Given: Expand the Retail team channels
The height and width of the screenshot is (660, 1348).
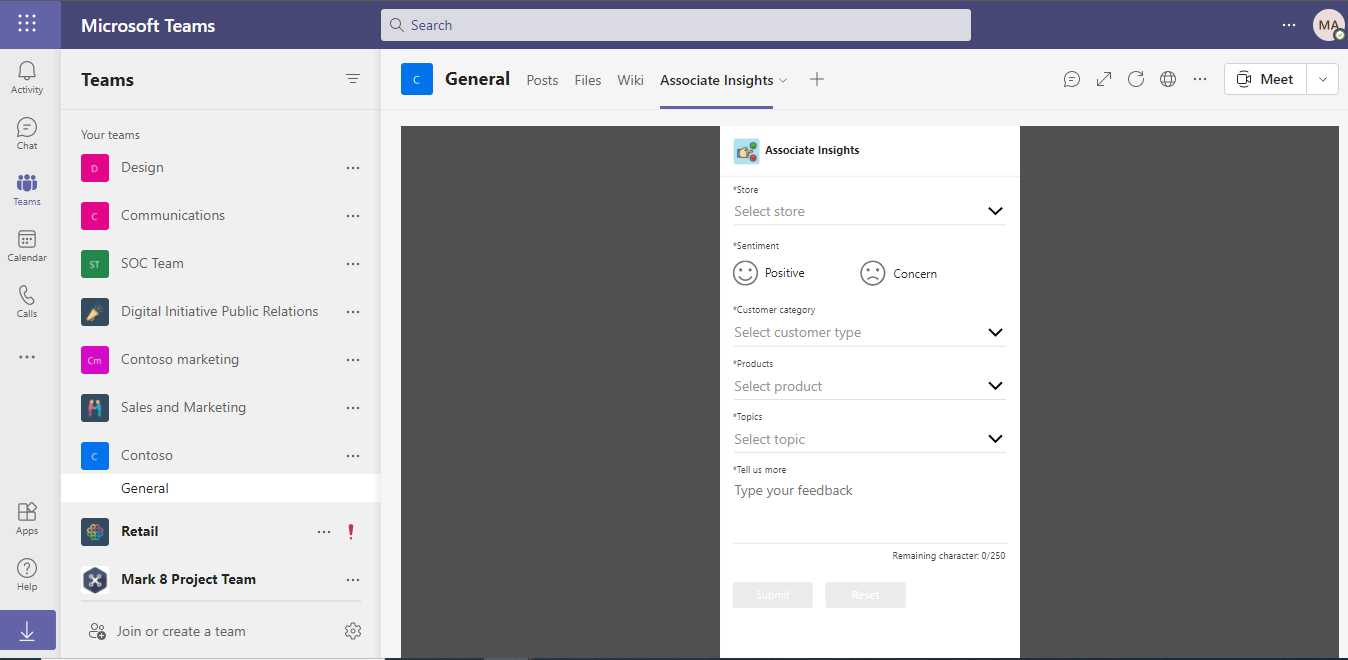Looking at the screenshot, I should click(139, 531).
